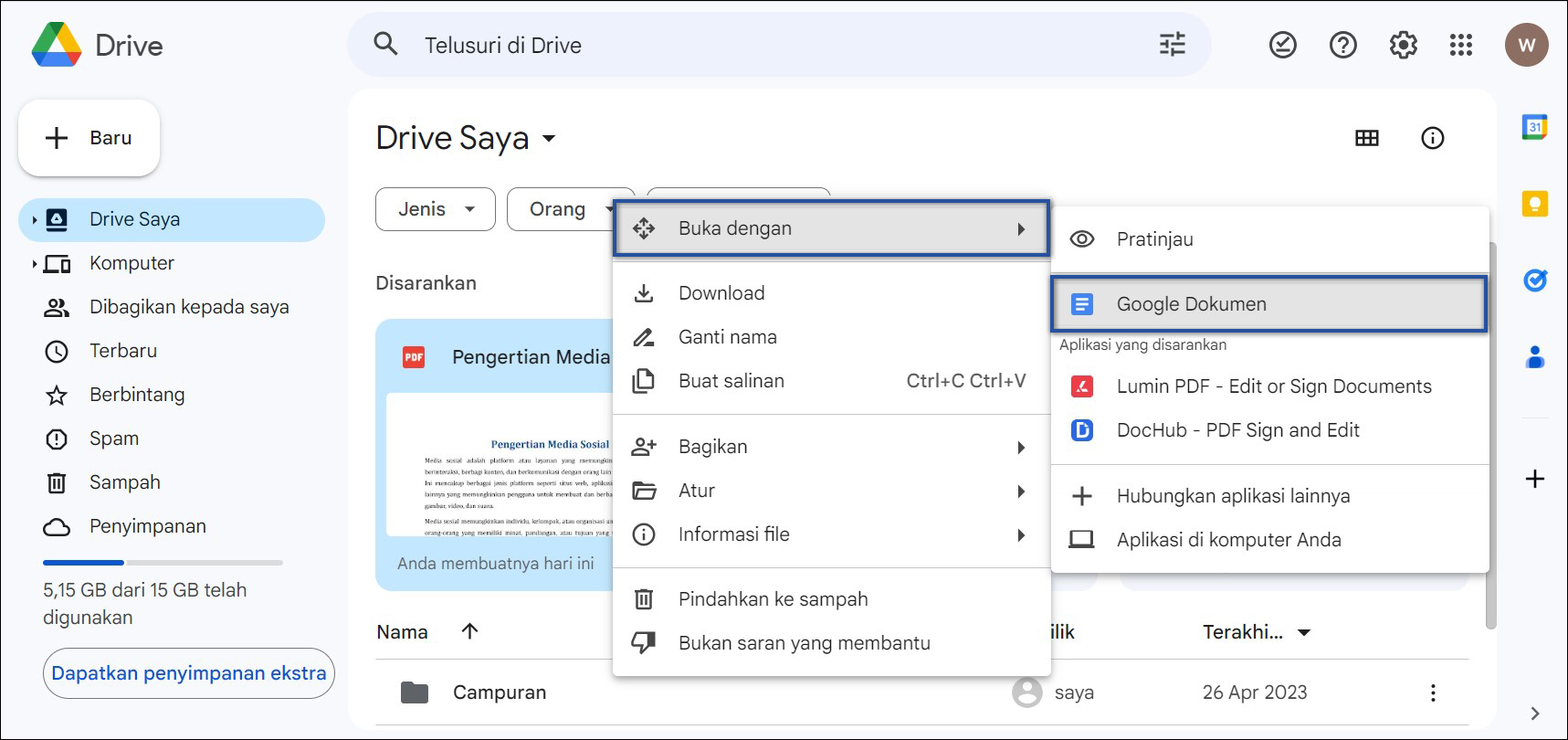Open Google Keep side panel icon

(x=1535, y=204)
